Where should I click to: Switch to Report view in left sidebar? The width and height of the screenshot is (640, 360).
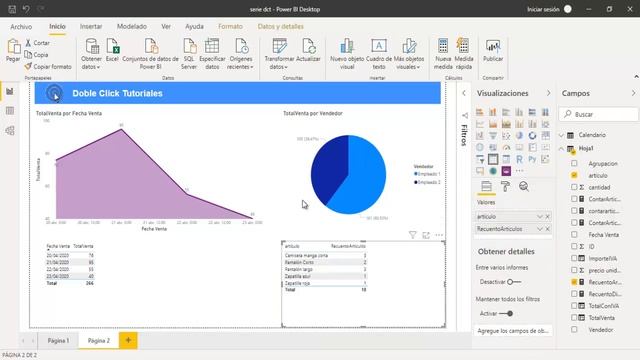10,91
